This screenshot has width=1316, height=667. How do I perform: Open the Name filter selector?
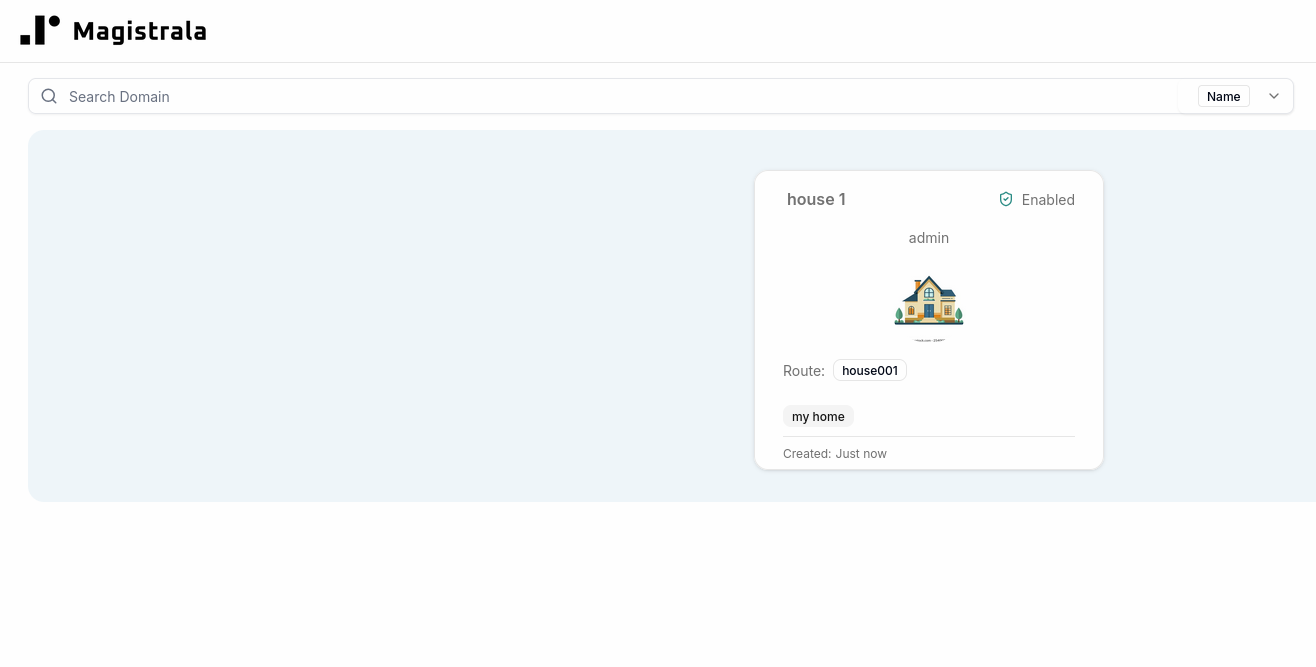point(1223,96)
